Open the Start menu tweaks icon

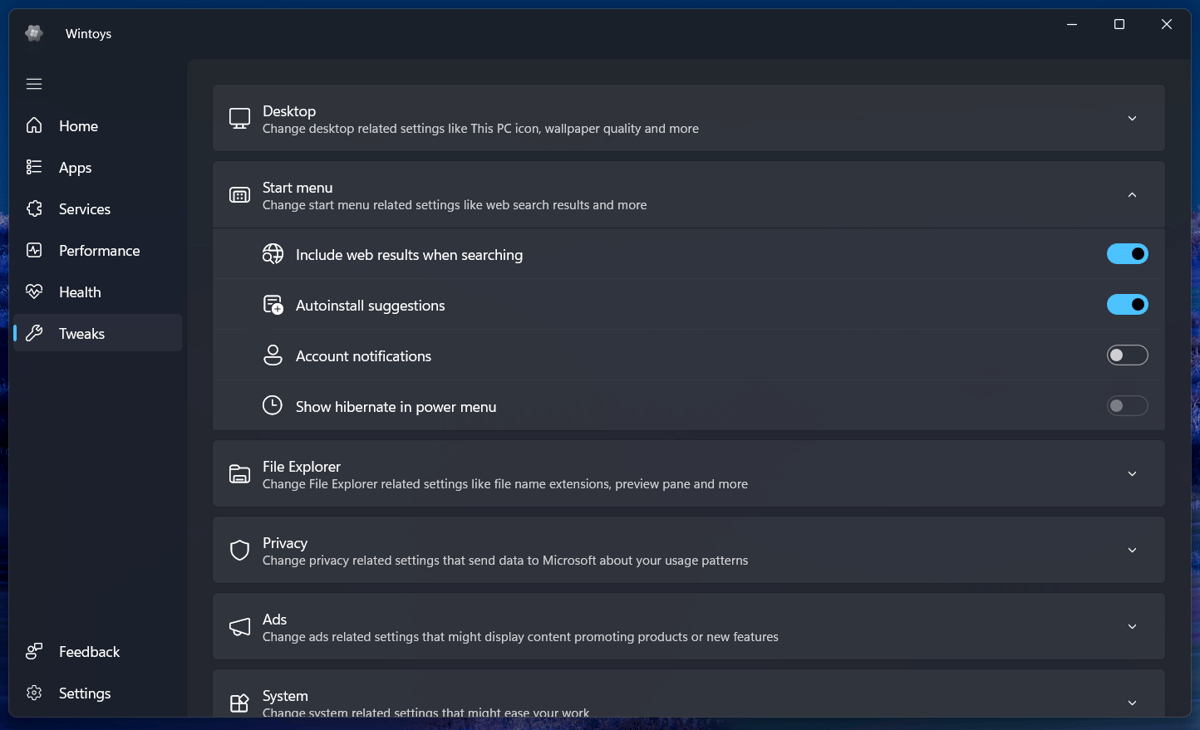(x=239, y=195)
